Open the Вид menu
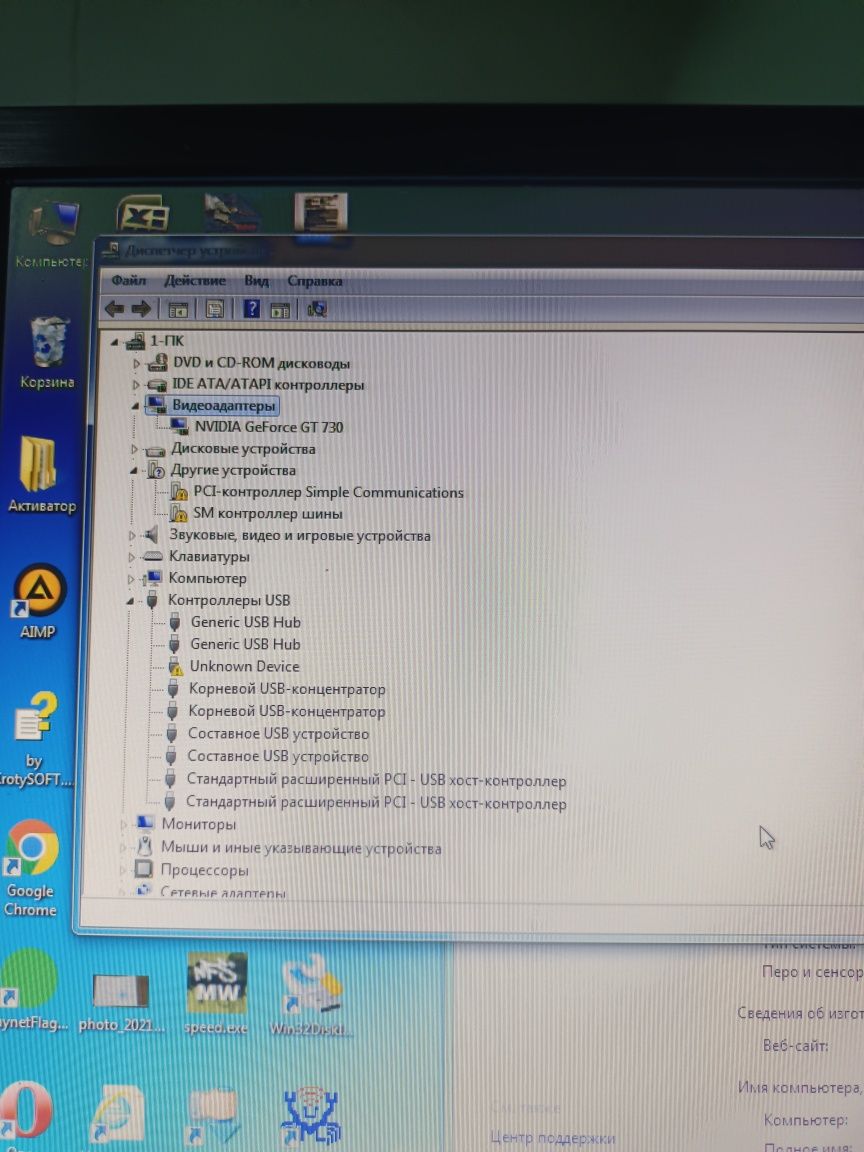Image resolution: width=864 pixels, height=1152 pixels. (x=256, y=280)
